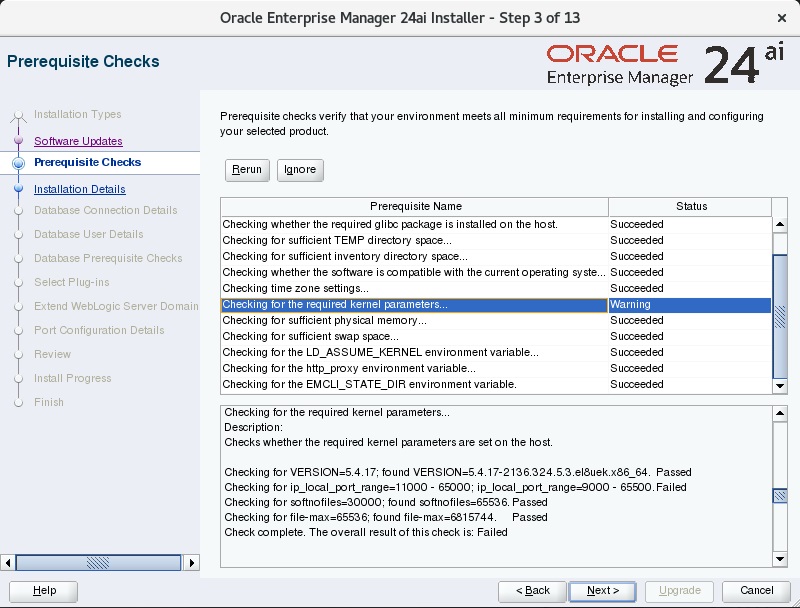Click the prerequisite table vertical scrollbar thumb

click(x=780, y=316)
